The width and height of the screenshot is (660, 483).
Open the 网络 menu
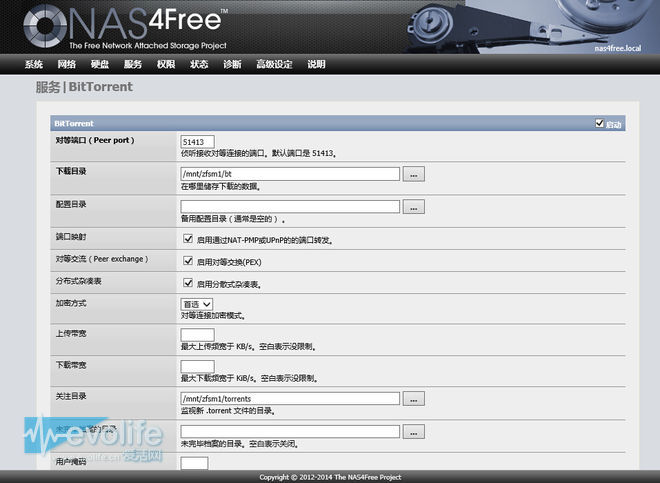click(x=67, y=64)
